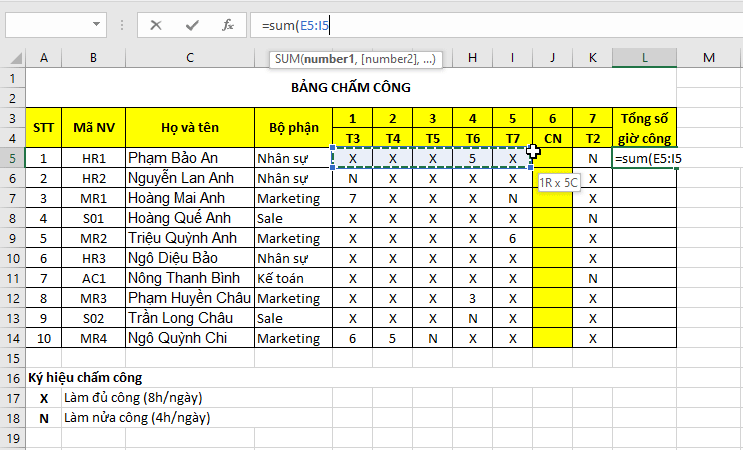Select column M header

click(709, 58)
